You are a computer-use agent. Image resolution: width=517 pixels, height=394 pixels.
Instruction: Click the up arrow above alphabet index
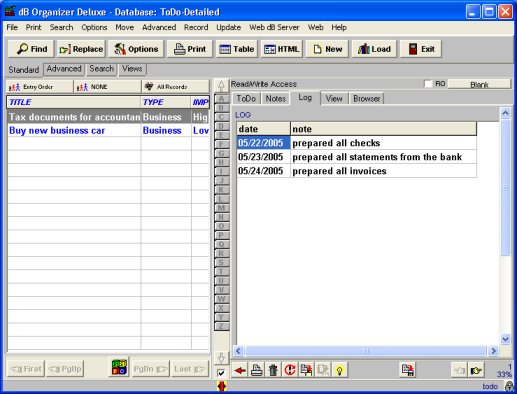(x=221, y=86)
